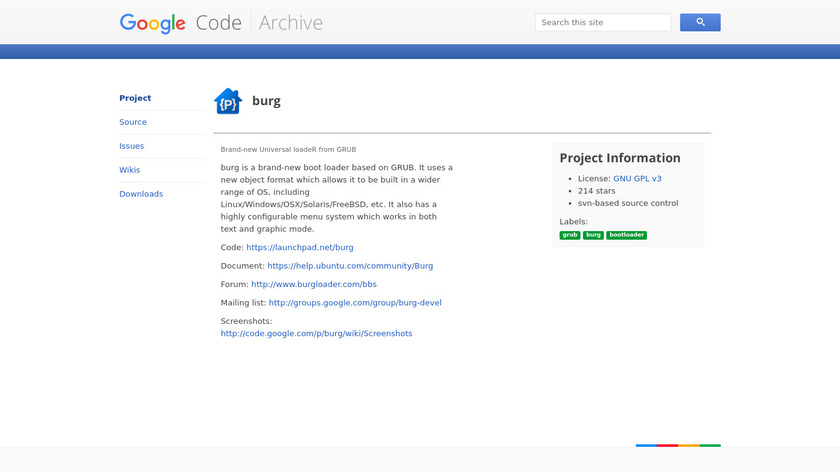Open the Issues sidebar item

(131, 146)
